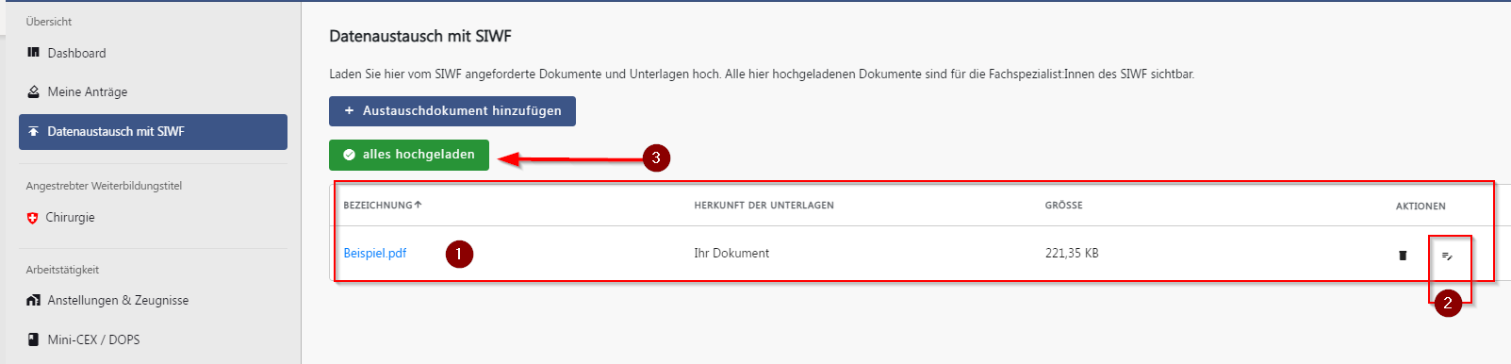This screenshot has width=1511, height=364.
Task: Click the Herkunft der Unterlagen column header
Action: [764, 205]
